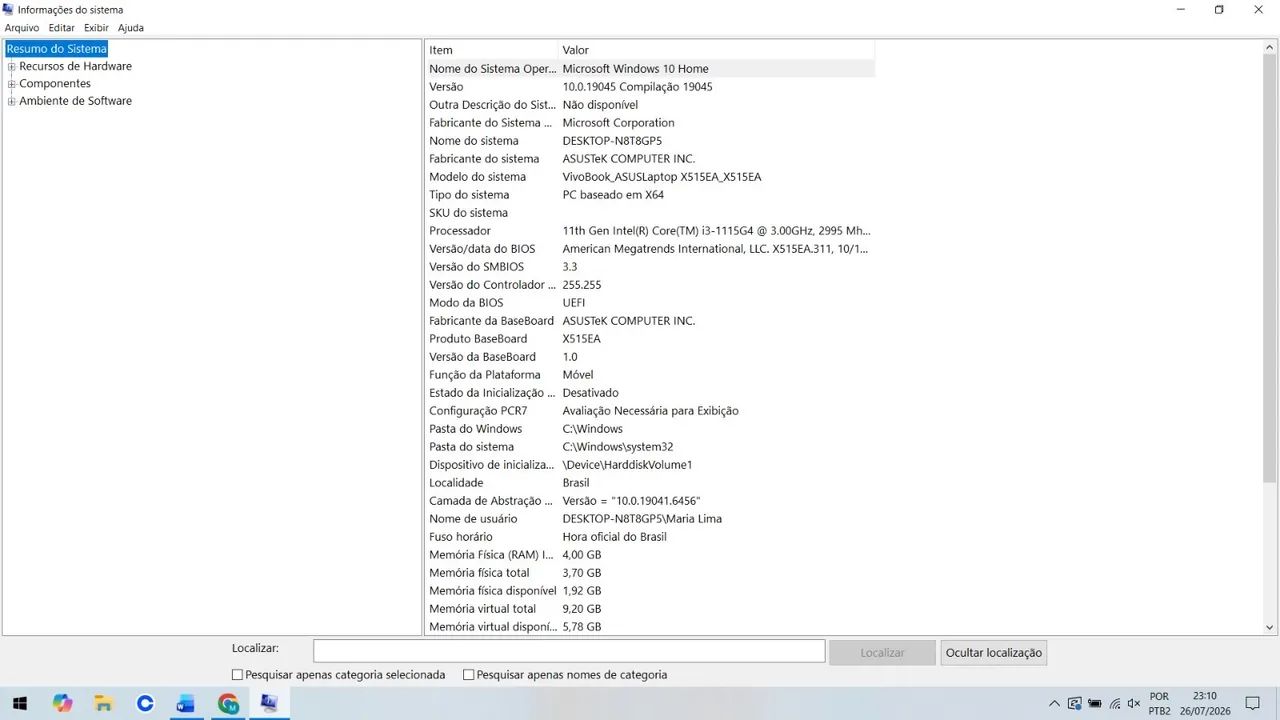Select the Versão row
This screenshot has height=720, width=1280.
[x=650, y=87]
